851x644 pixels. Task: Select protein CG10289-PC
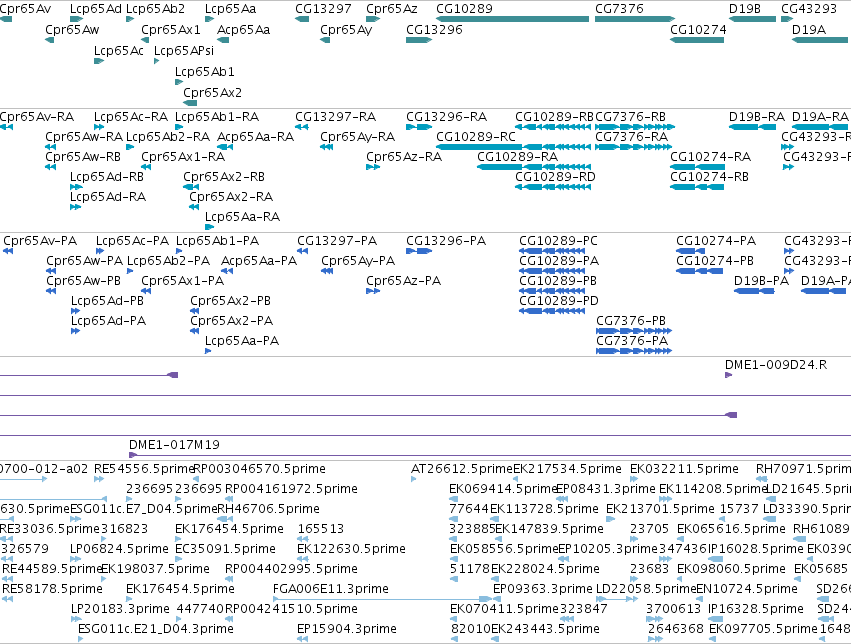point(558,241)
